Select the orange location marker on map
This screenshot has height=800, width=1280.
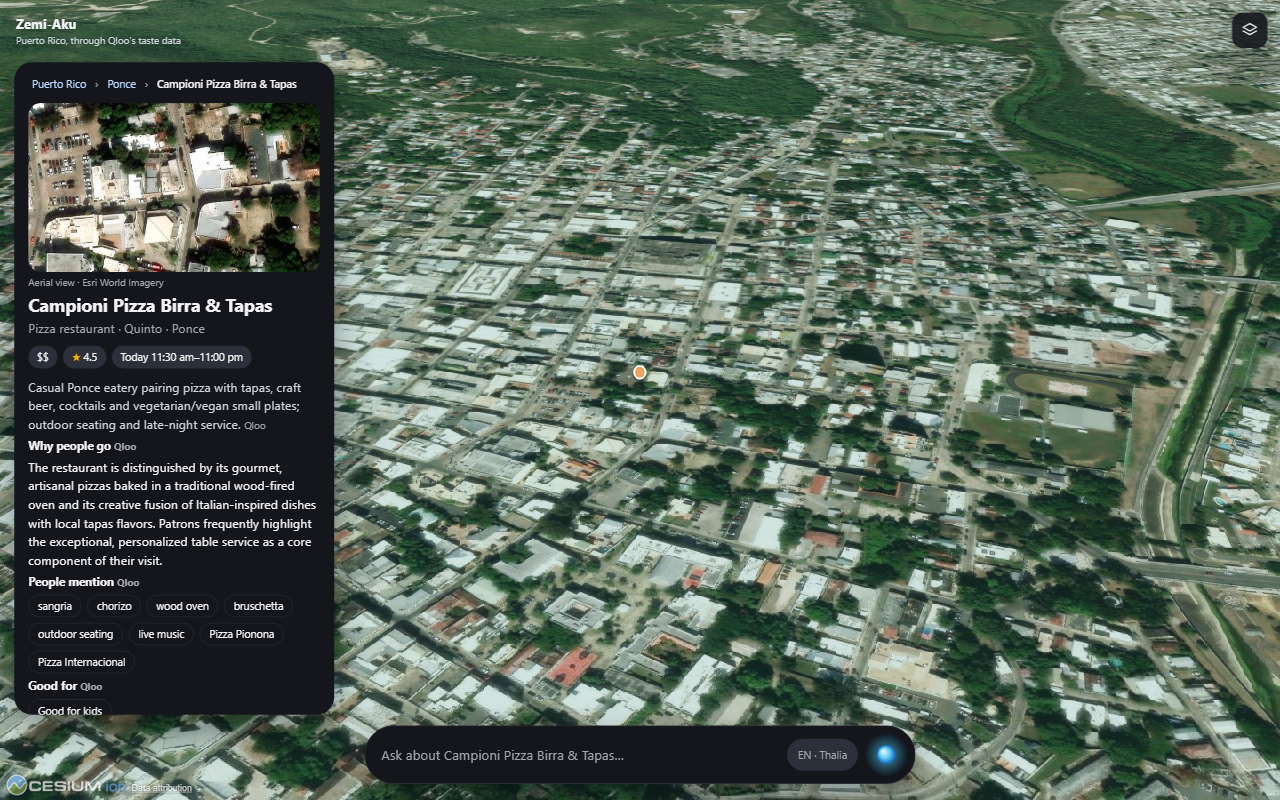(640, 372)
